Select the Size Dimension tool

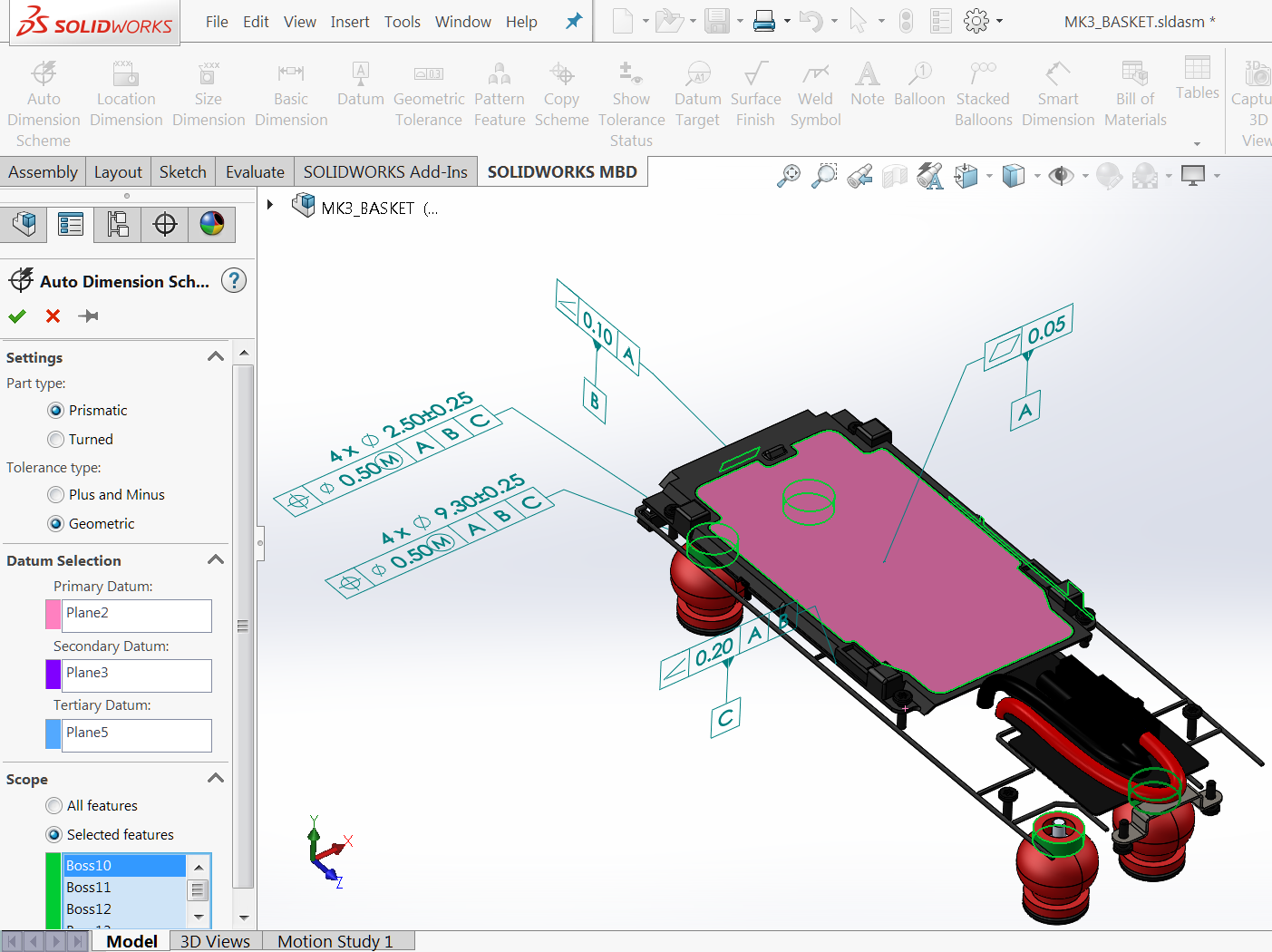click(x=209, y=93)
